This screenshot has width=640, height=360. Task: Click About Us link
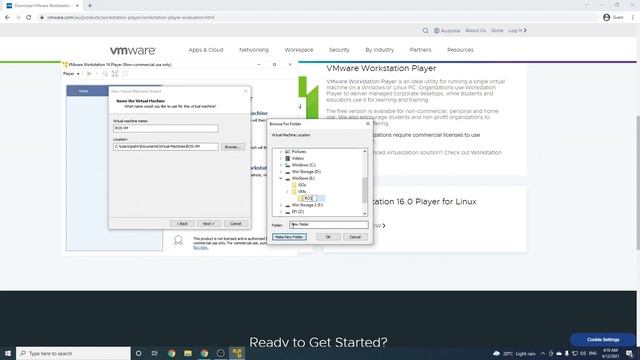[476, 31]
